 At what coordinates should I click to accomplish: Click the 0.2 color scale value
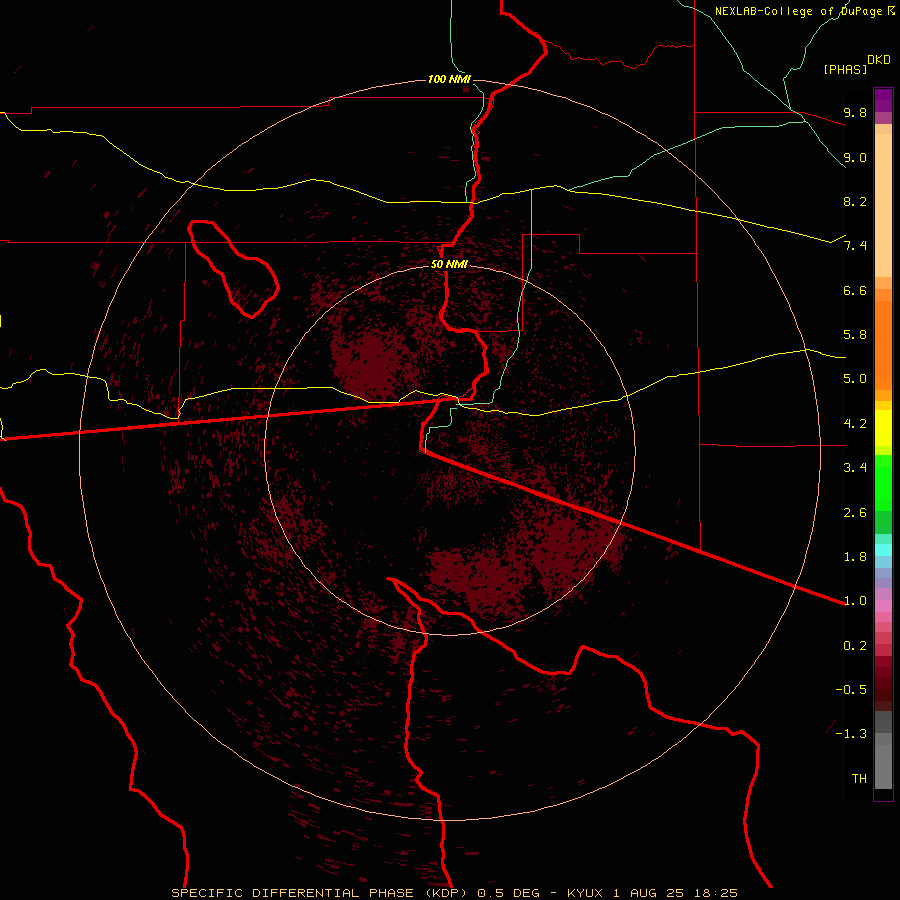[x=855, y=646]
